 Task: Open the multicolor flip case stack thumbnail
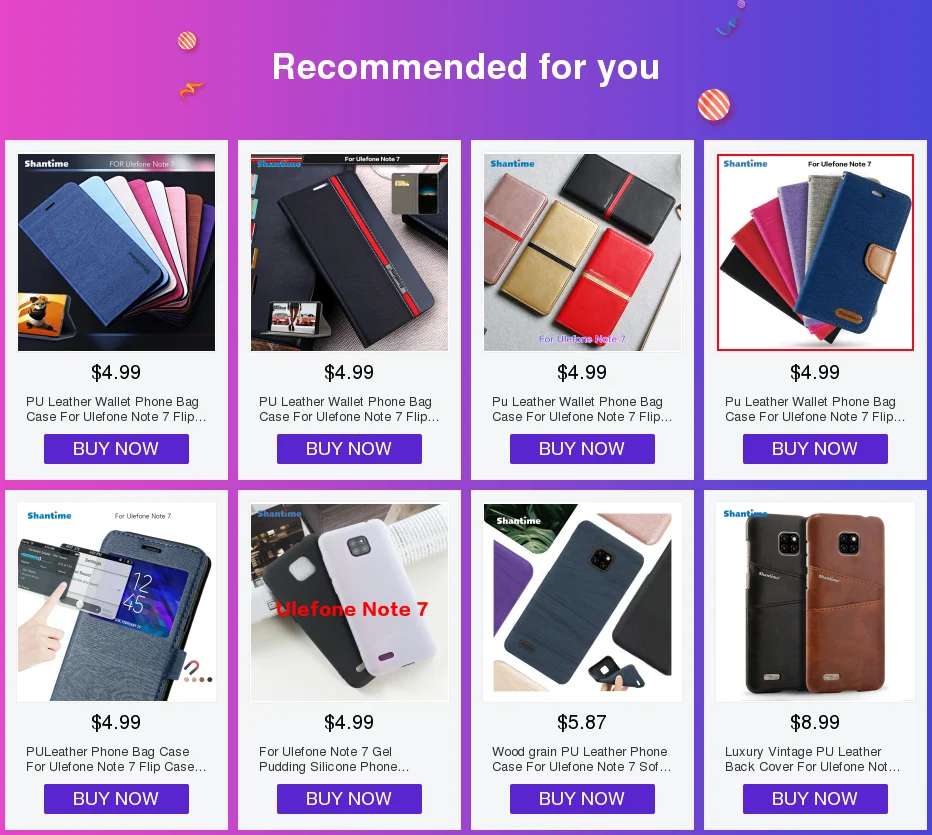(x=116, y=253)
